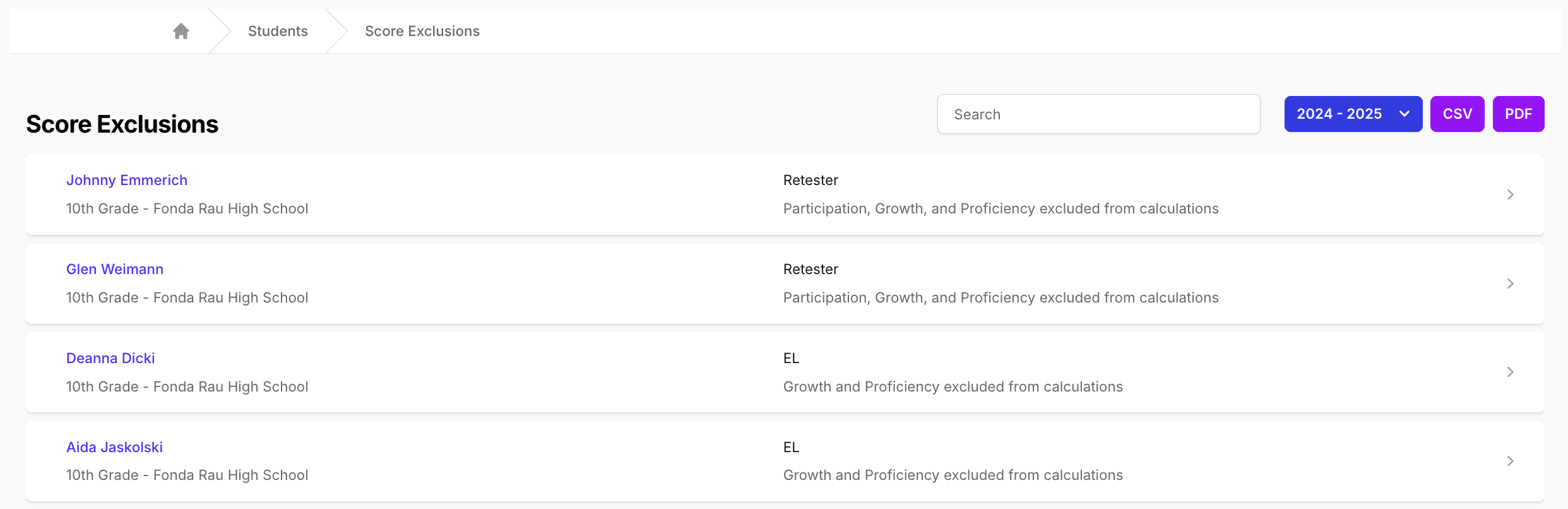The image size is (1568, 509).
Task: Open the 2024 - 2025 year dropdown
Action: point(1353,114)
